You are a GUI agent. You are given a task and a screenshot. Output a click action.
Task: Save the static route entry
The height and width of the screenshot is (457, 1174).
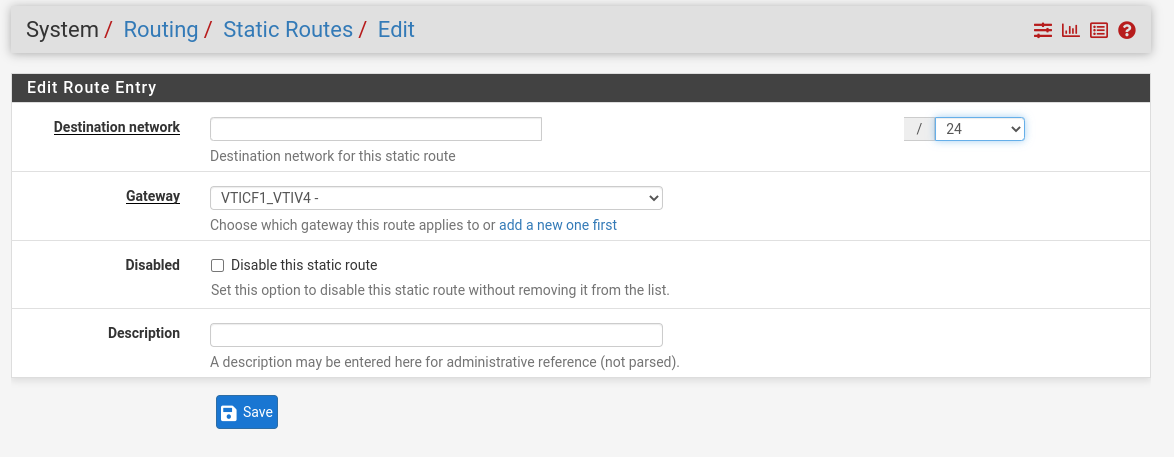click(246, 412)
